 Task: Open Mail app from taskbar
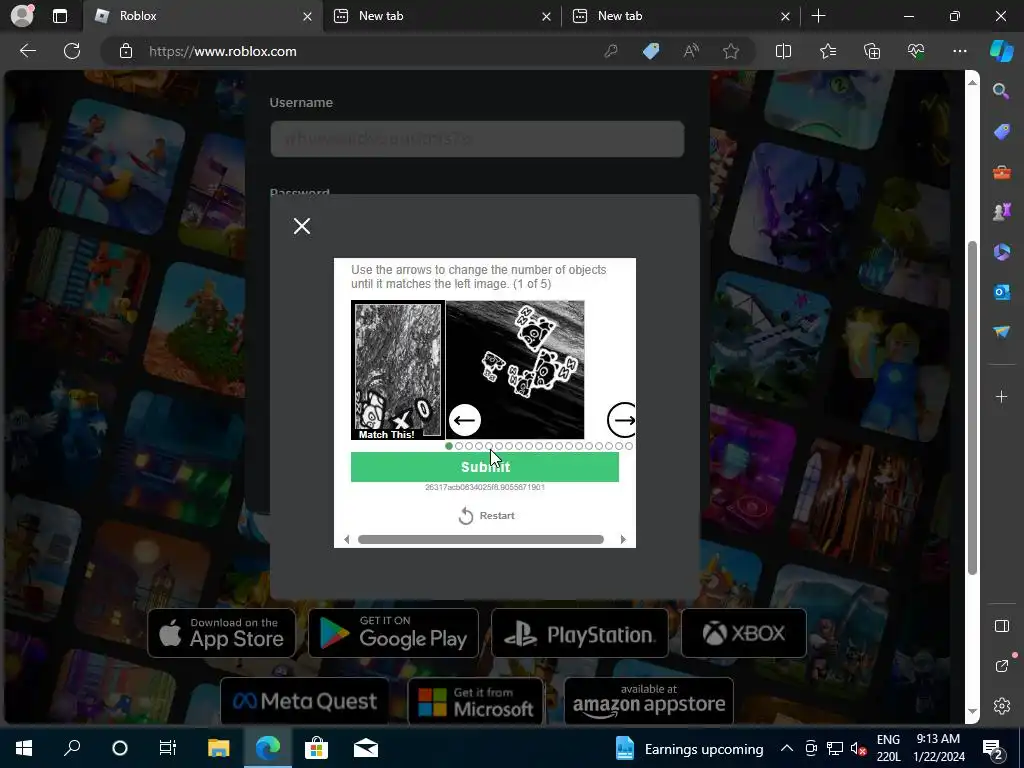pyautogui.click(x=366, y=748)
